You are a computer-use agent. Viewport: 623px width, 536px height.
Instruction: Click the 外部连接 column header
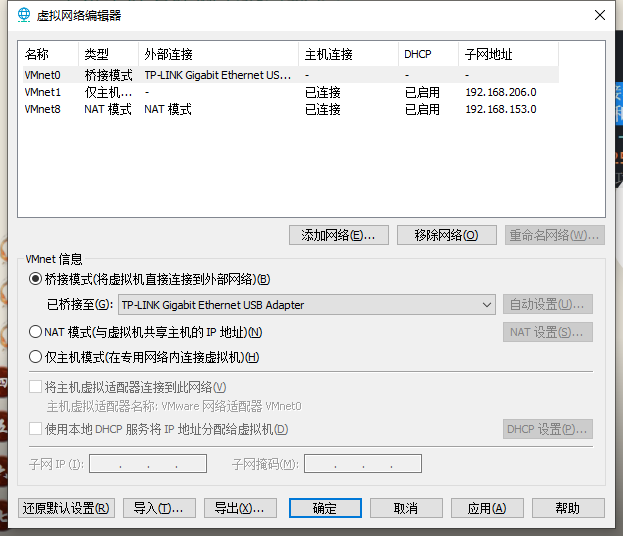[x=219, y=54]
